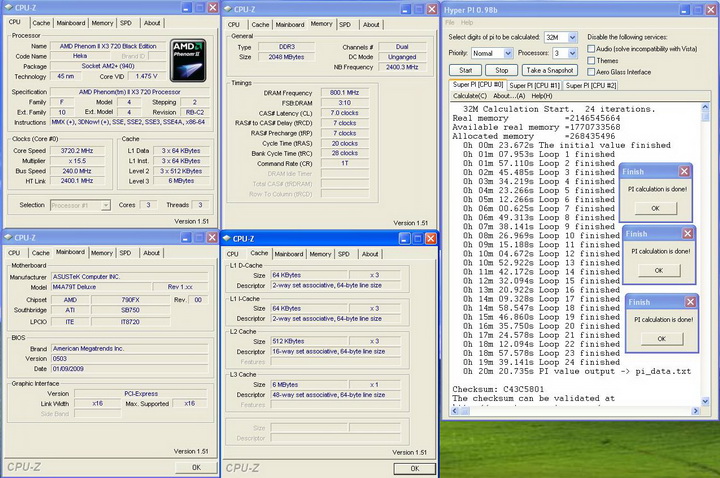The image size is (720, 478).
Task: Click the CPU-Z title icon of the Cache window
Action: tap(227, 238)
